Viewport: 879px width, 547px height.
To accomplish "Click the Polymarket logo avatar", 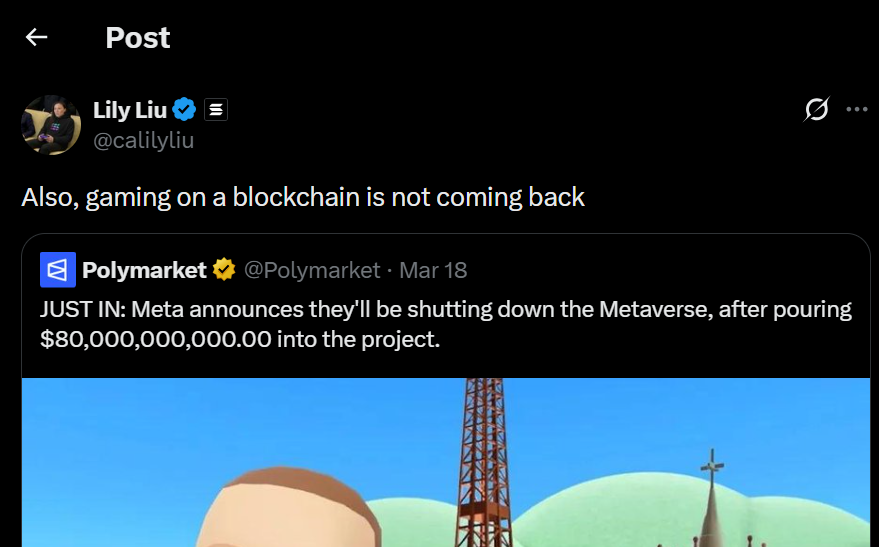I will click(x=58, y=270).
